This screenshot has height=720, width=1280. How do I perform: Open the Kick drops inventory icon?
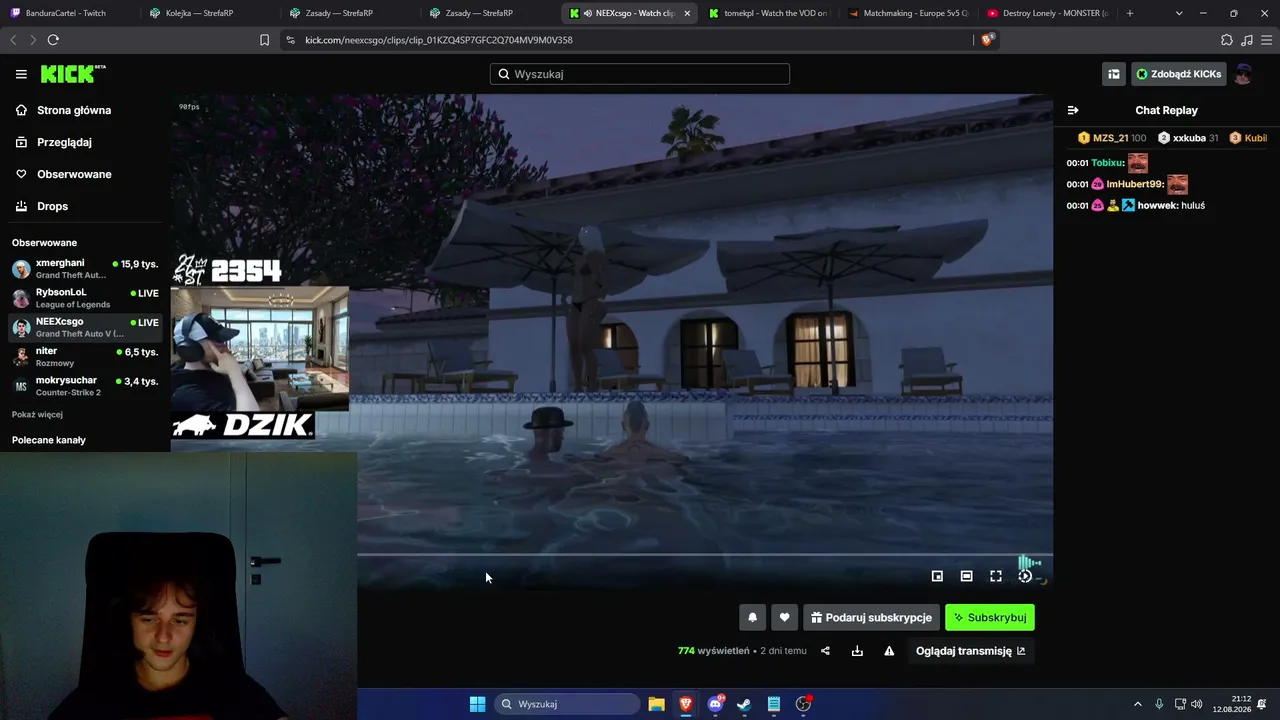click(x=1113, y=74)
